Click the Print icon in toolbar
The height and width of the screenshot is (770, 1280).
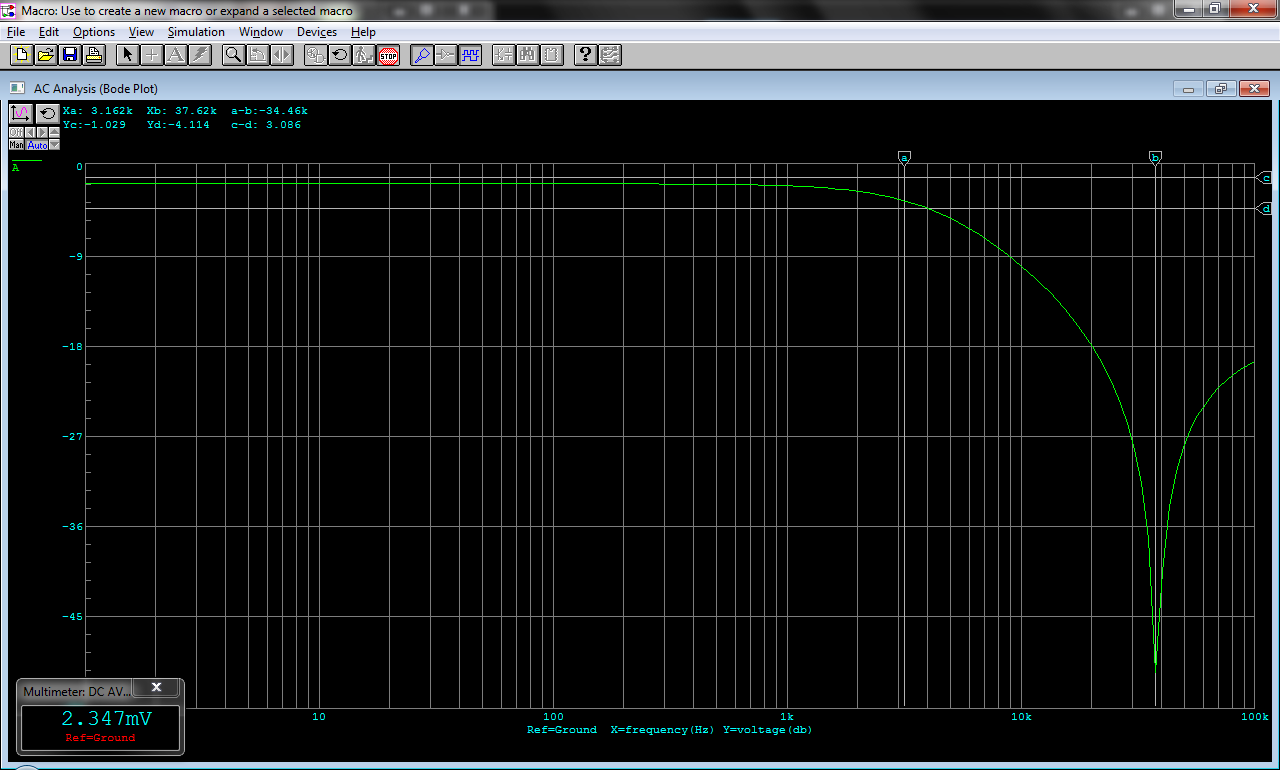[x=94, y=55]
